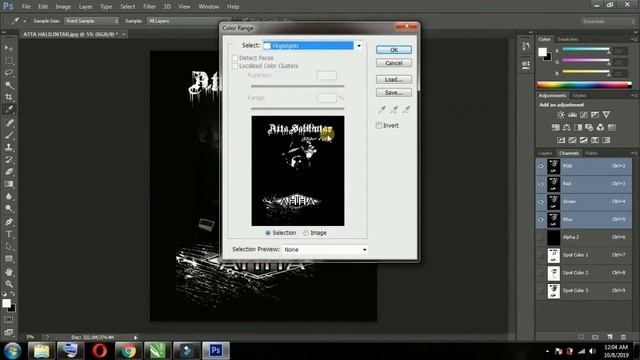Open the Select dropdown showing Highlights

pos(313,46)
